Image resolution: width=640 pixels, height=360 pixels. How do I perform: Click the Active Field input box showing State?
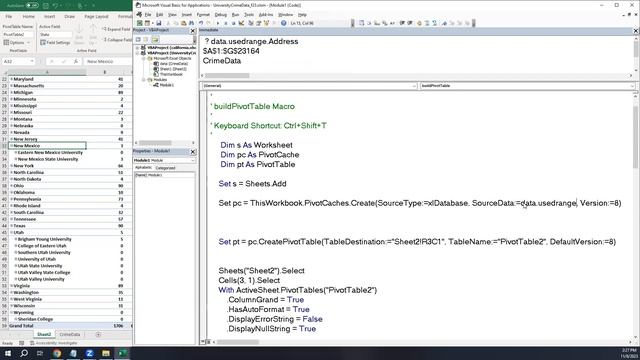tap(56, 35)
